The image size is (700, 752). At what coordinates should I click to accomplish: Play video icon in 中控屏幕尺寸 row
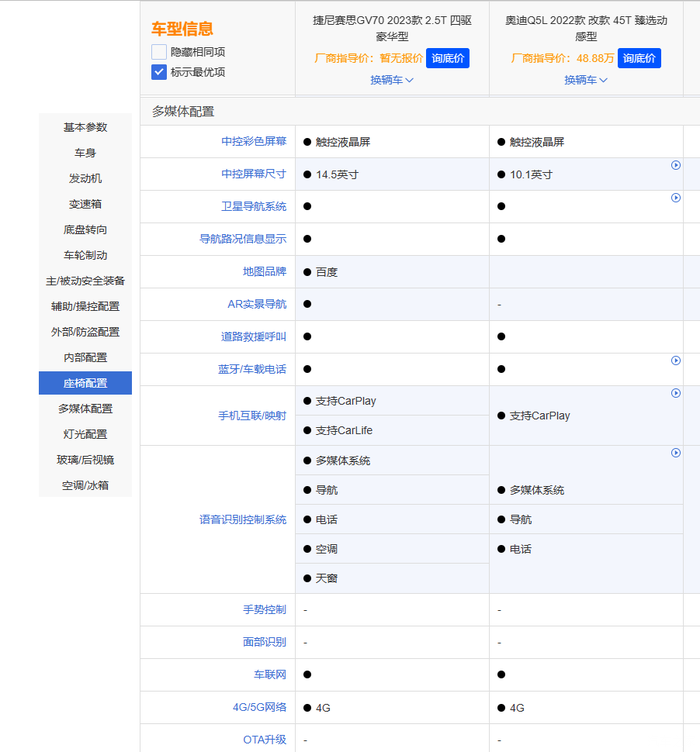pos(676,166)
